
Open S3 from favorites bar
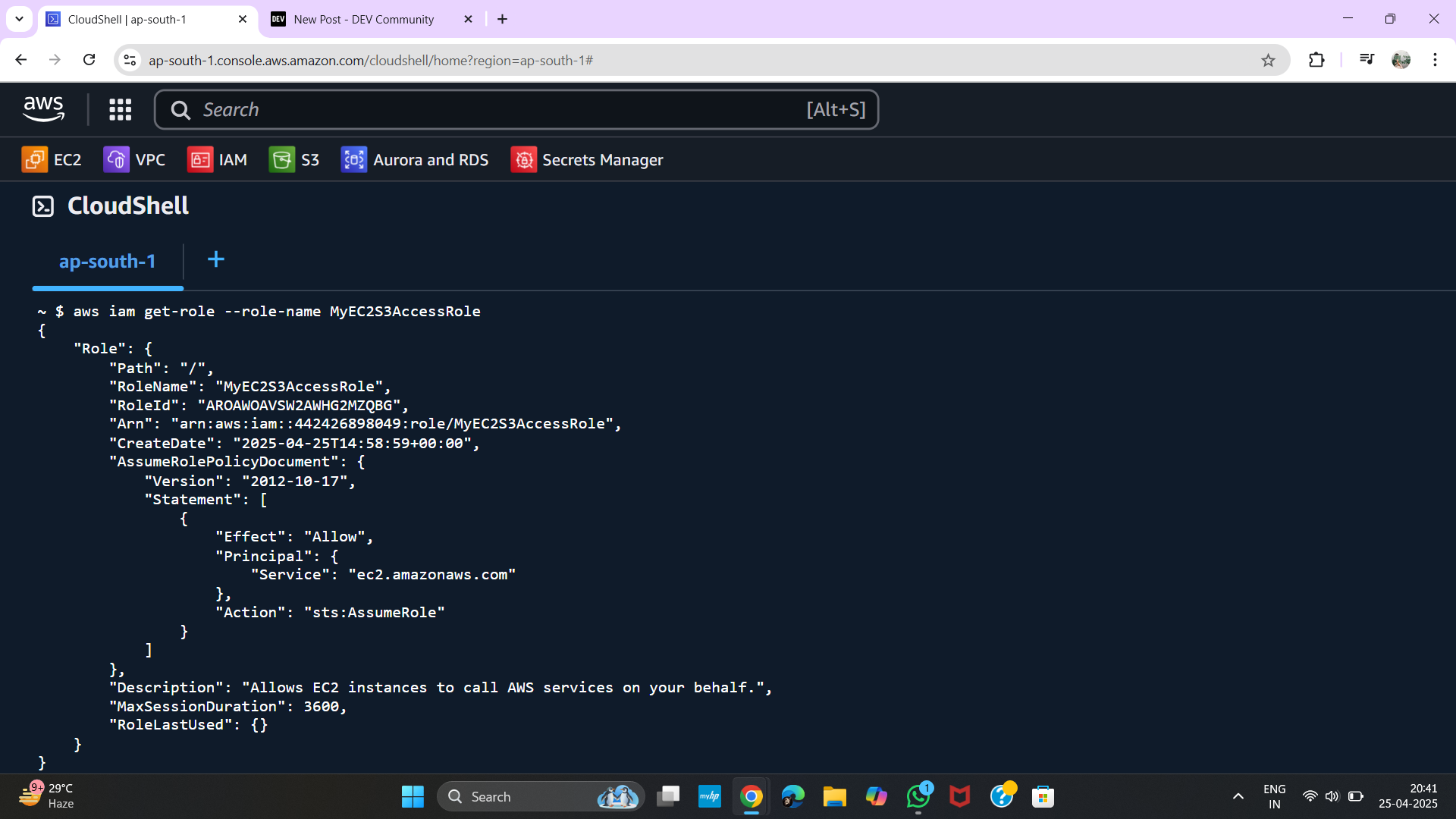(x=294, y=159)
